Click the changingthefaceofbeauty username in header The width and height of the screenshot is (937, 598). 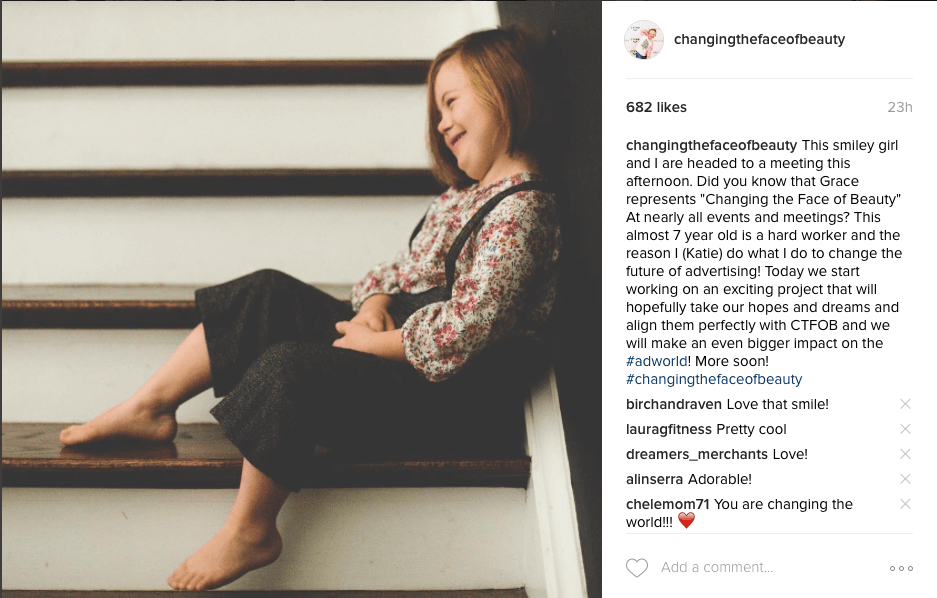point(759,39)
